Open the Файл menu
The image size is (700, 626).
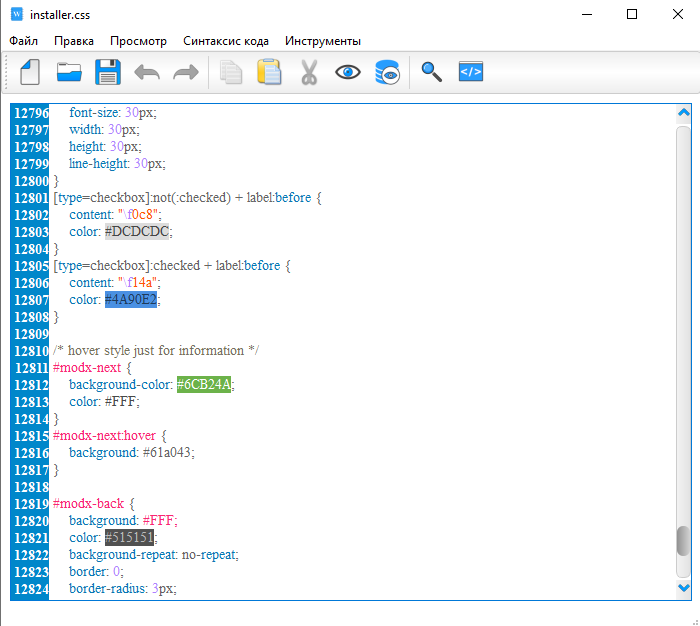[x=23, y=41]
